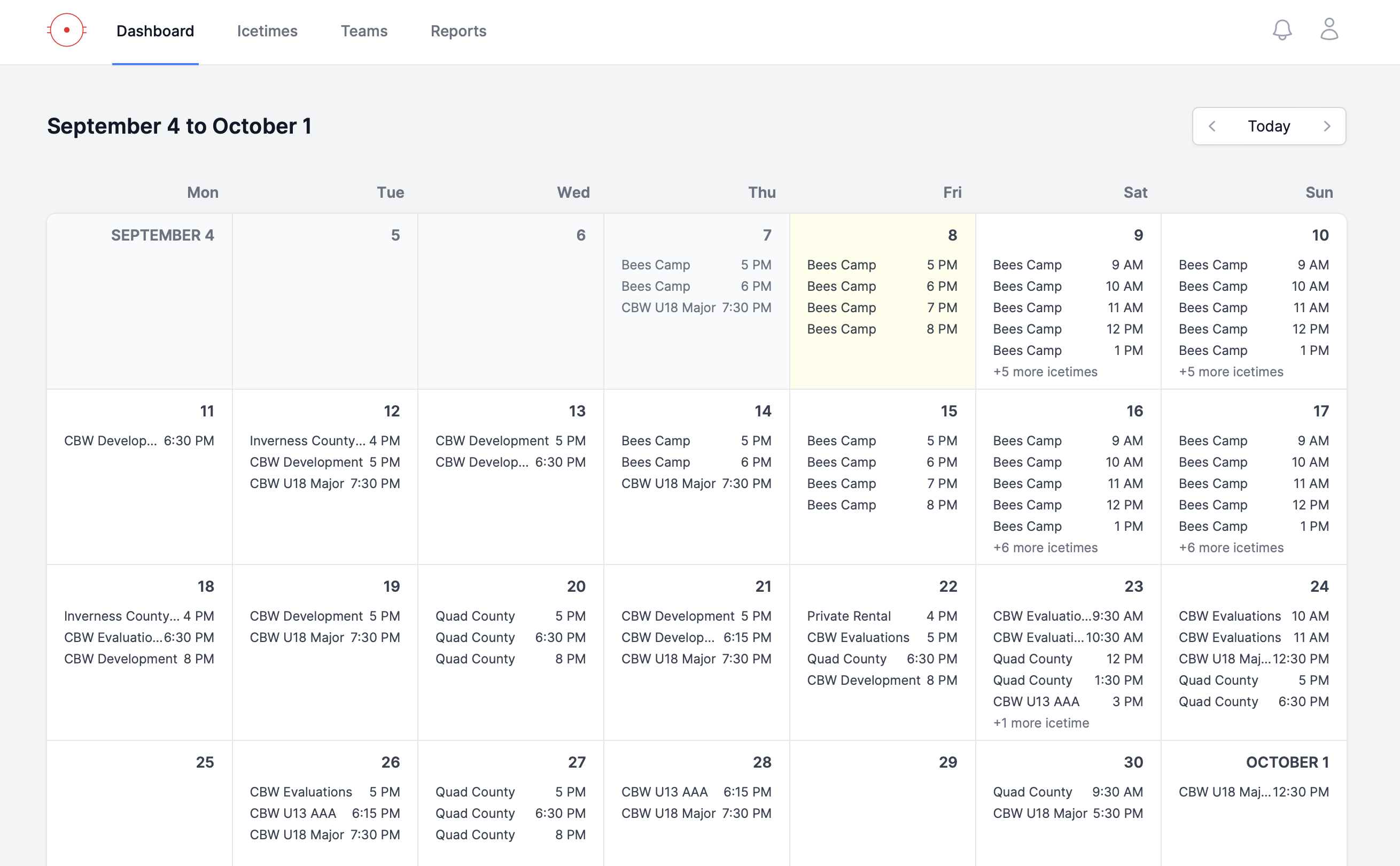The height and width of the screenshot is (866, 1400).
Task: Open Private Rental 4 PM on September 22
Action: pyautogui.click(x=882, y=616)
